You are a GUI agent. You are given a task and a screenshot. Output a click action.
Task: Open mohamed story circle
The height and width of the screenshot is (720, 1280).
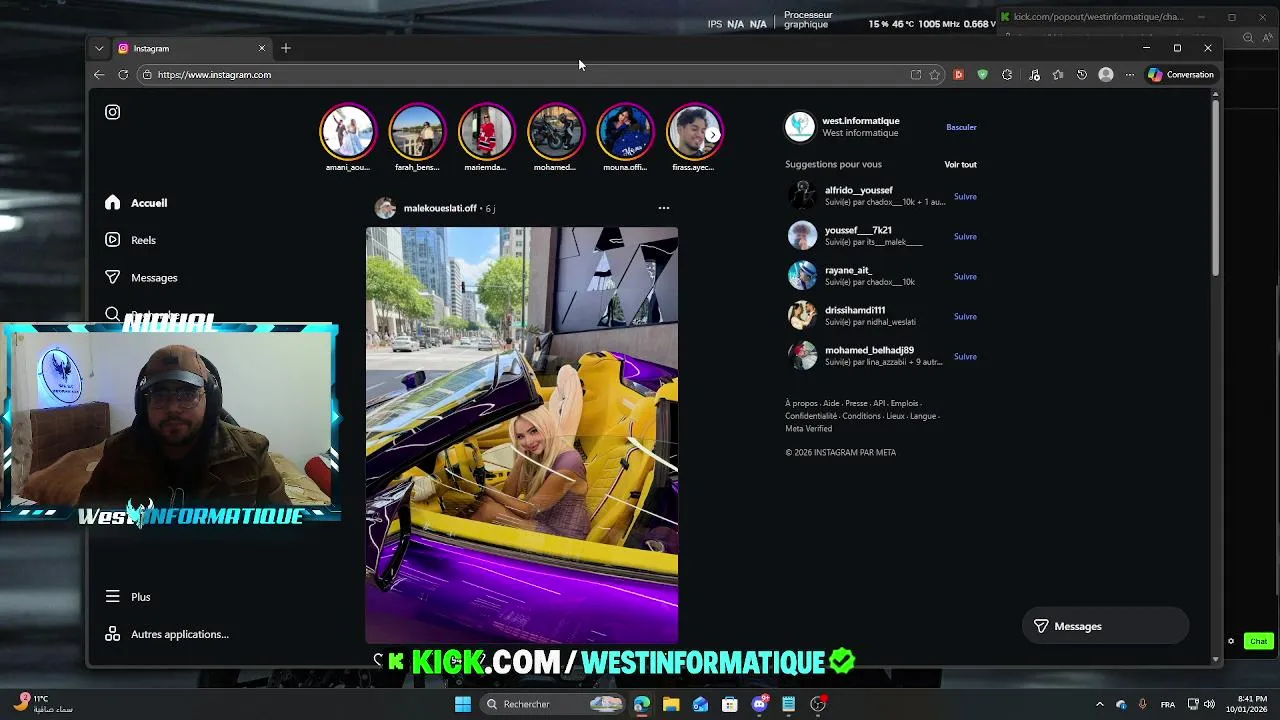[555, 132]
